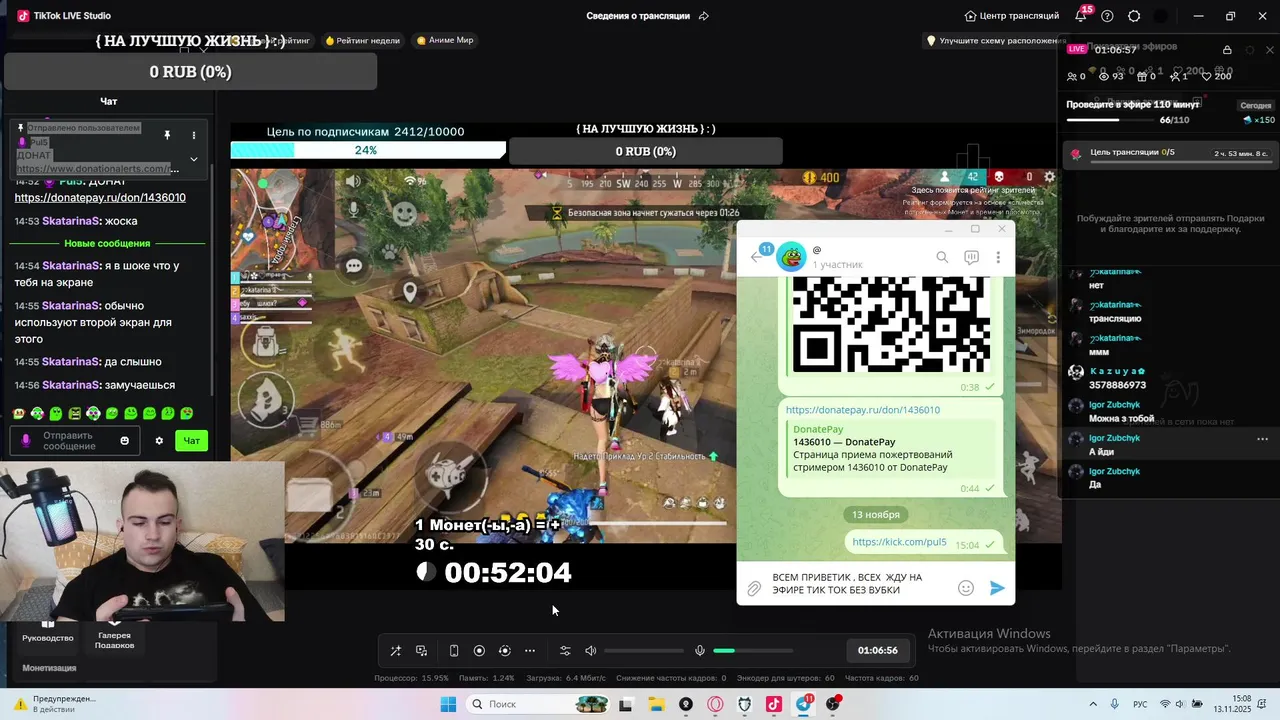The image size is (1280, 720).
Task: Open Telegram emoji picker
Action: 966,588
